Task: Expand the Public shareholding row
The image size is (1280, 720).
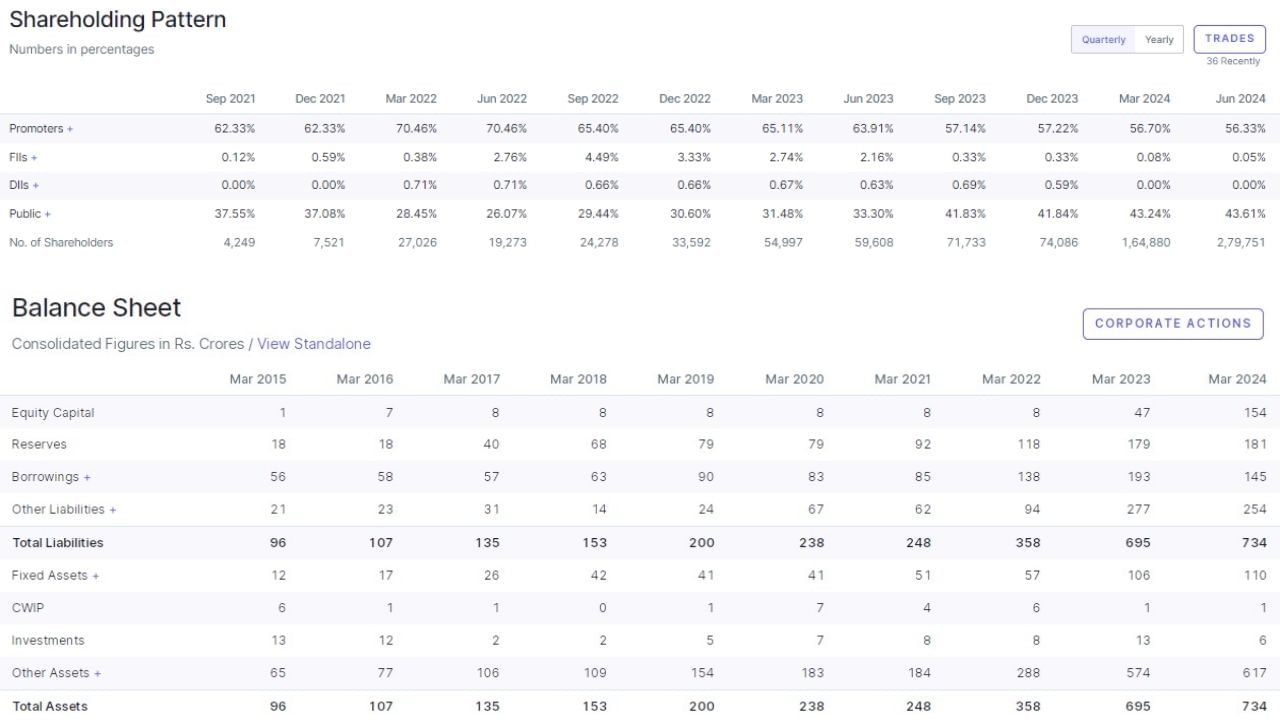Action: [30, 214]
